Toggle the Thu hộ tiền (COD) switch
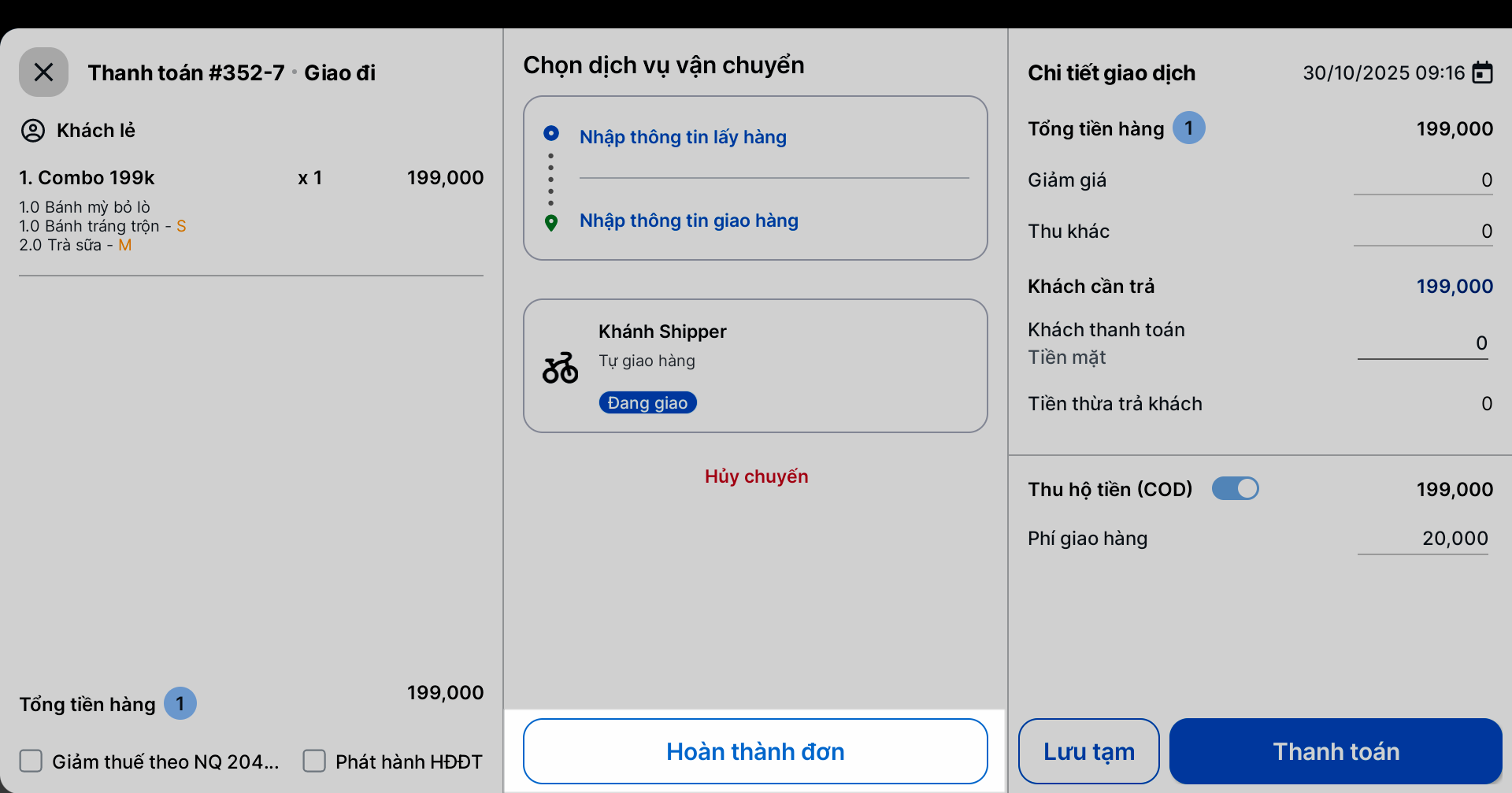Screen dimensions: 1512x793 point(1235,489)
